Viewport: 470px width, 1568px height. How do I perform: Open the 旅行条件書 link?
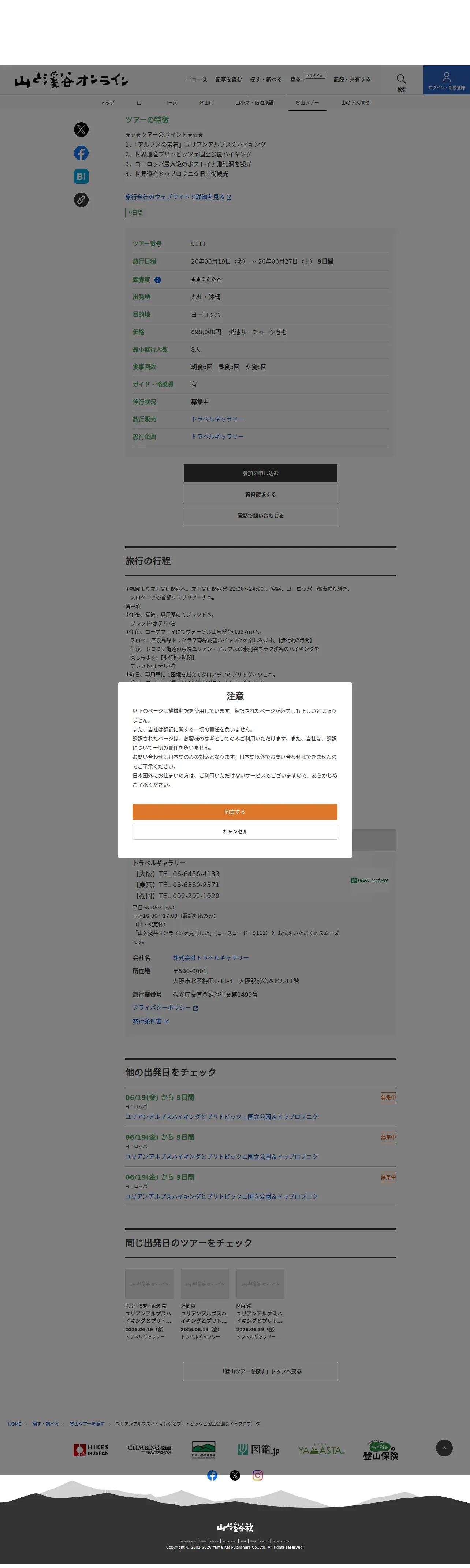click(x=150, y=1022)
